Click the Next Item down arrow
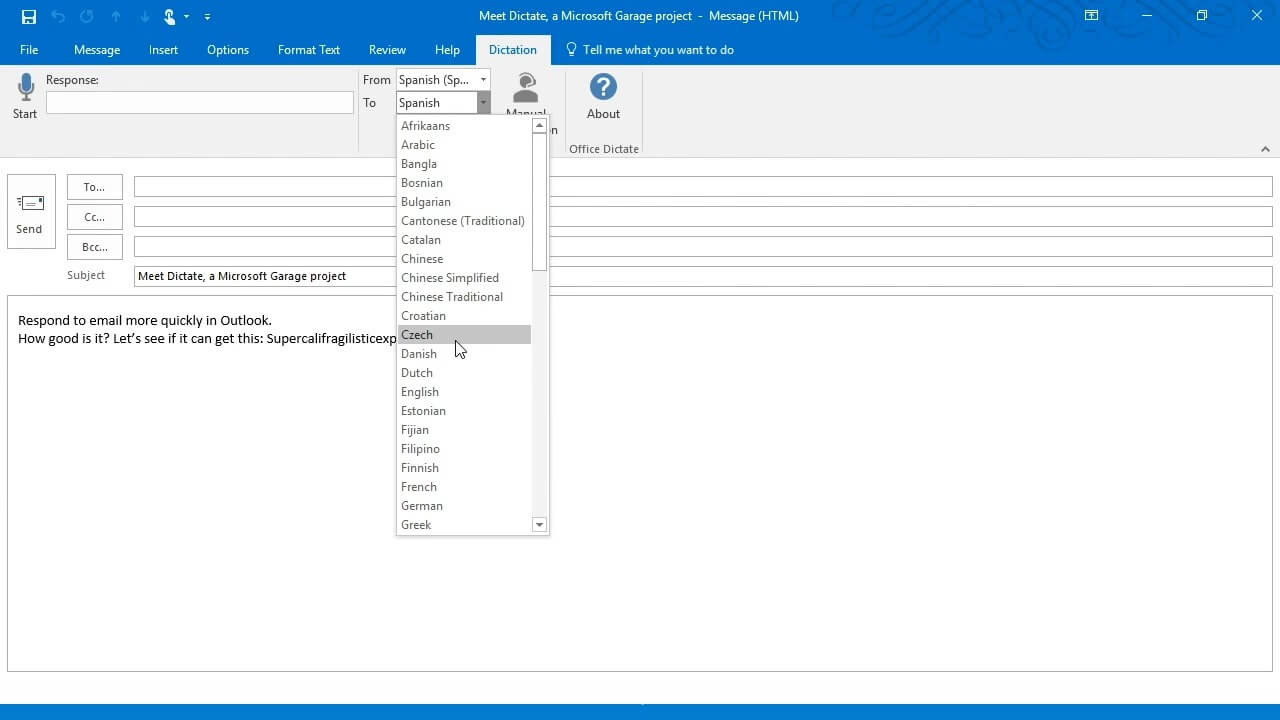 click(x=144, y=16)
